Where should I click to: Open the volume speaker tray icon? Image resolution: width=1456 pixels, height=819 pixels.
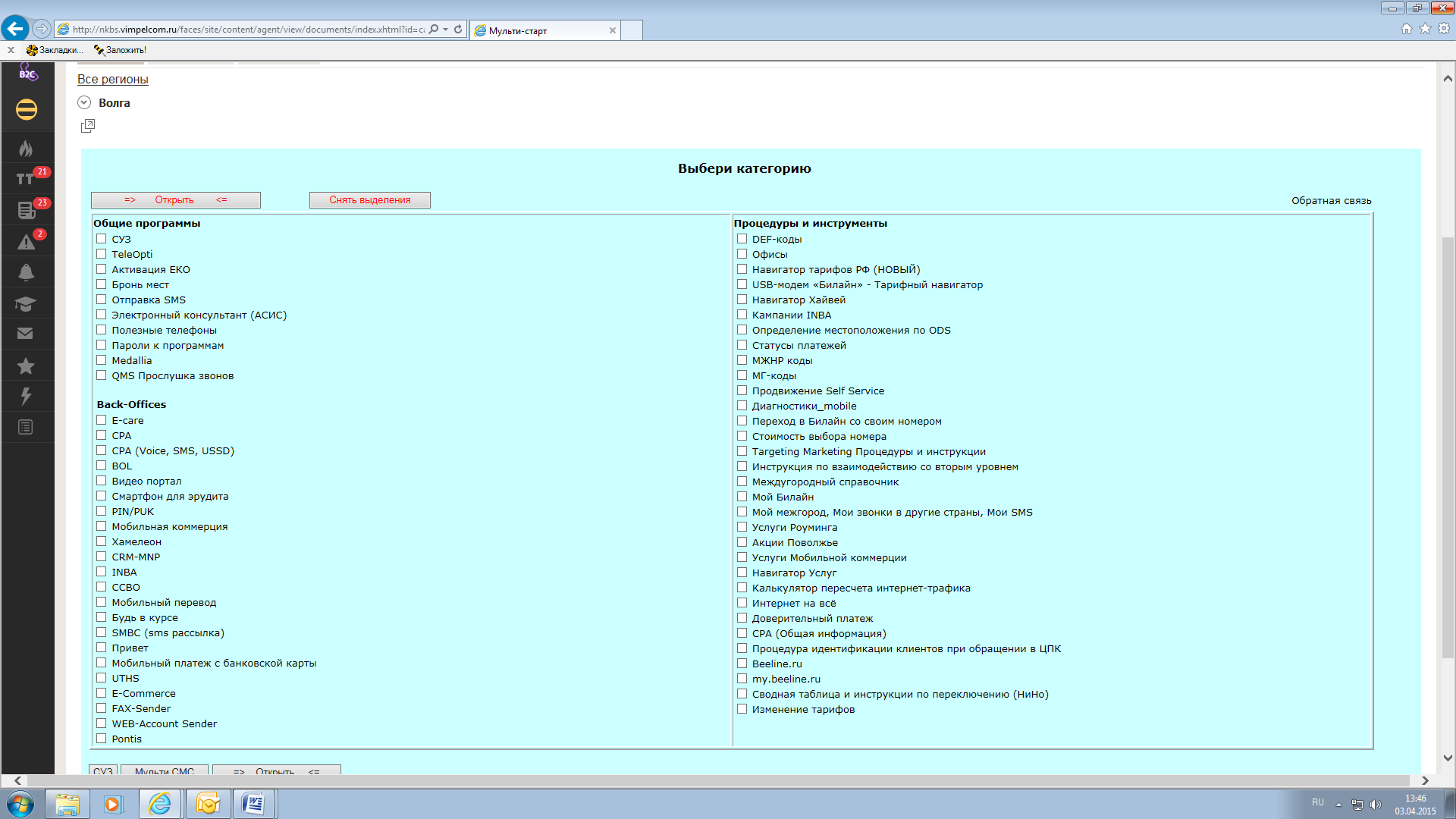point(1376,805)
